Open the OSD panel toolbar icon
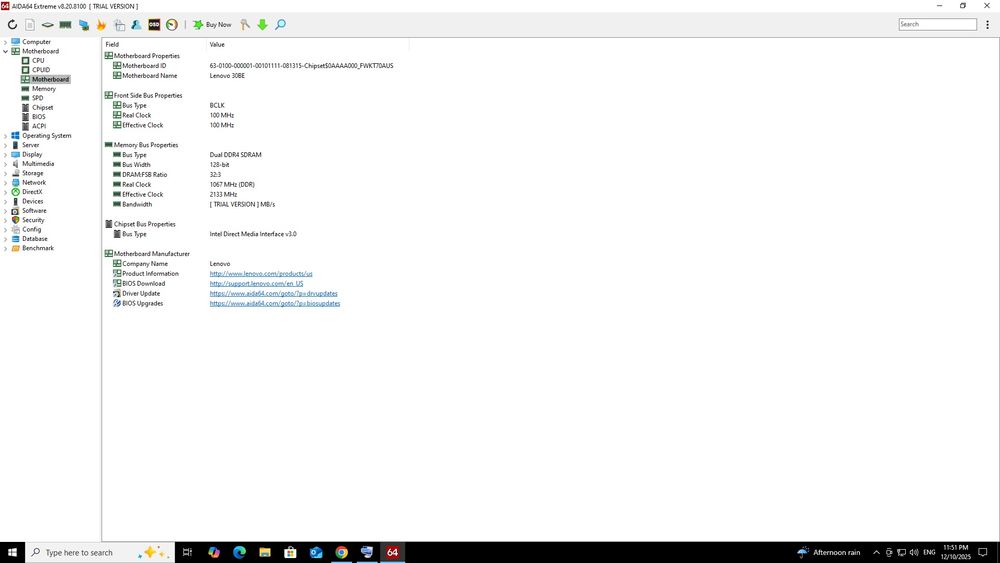1000x563 pixels. [154, 25]
